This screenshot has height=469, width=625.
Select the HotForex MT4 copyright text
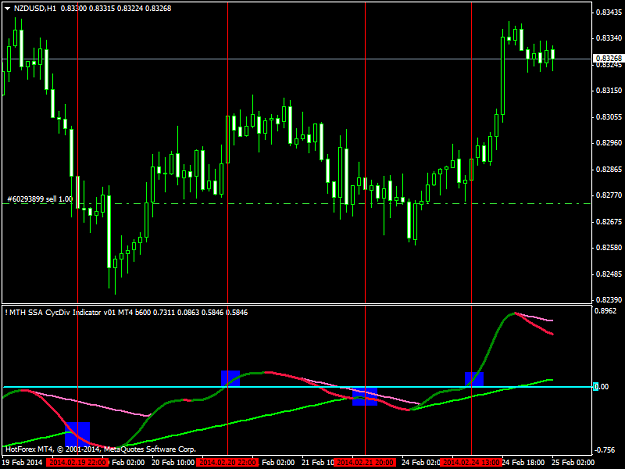coord(100,449)
